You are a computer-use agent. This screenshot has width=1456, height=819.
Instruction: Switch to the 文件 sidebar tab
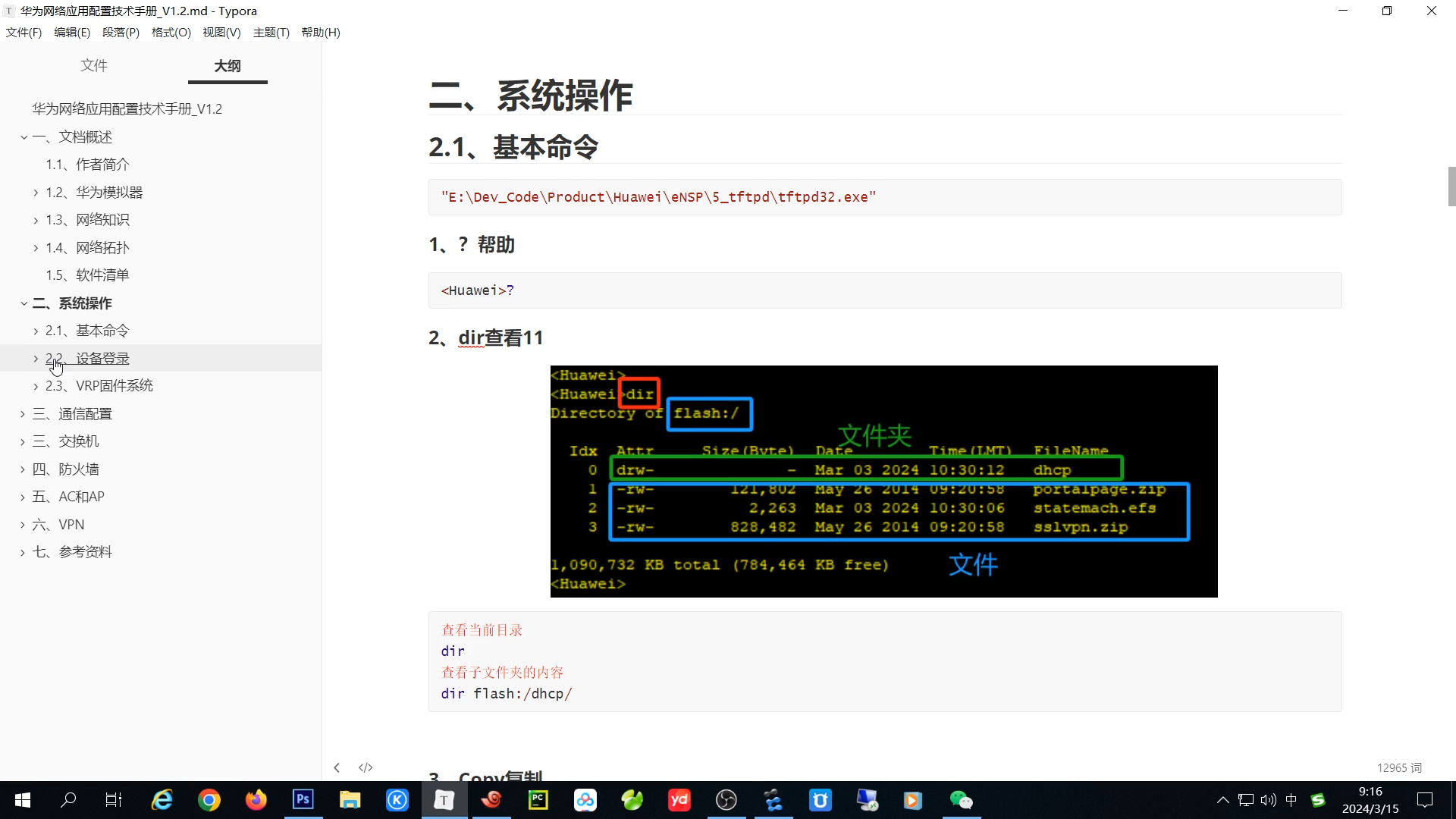coord(94,66)
